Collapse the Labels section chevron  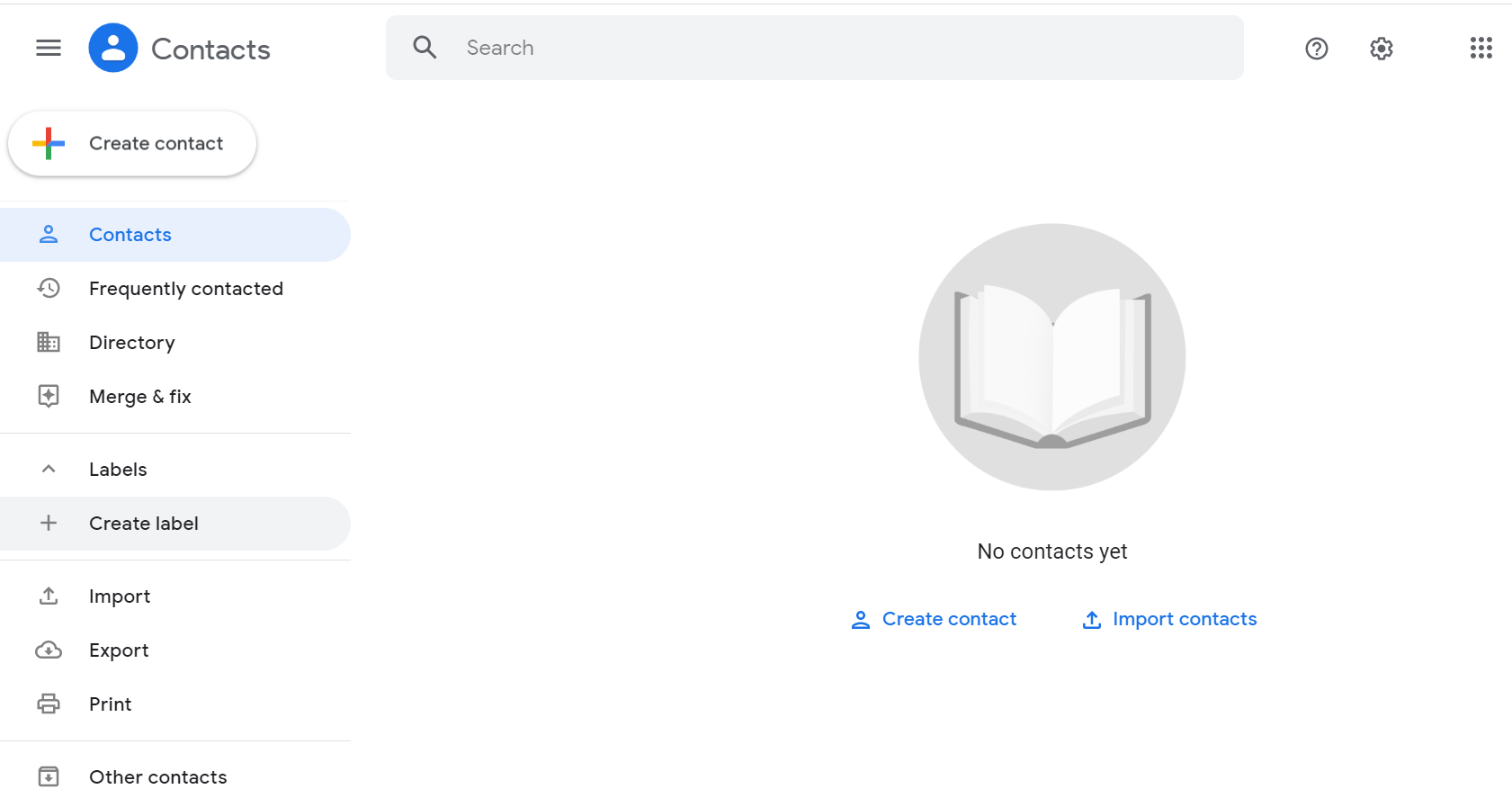[49, 469]
